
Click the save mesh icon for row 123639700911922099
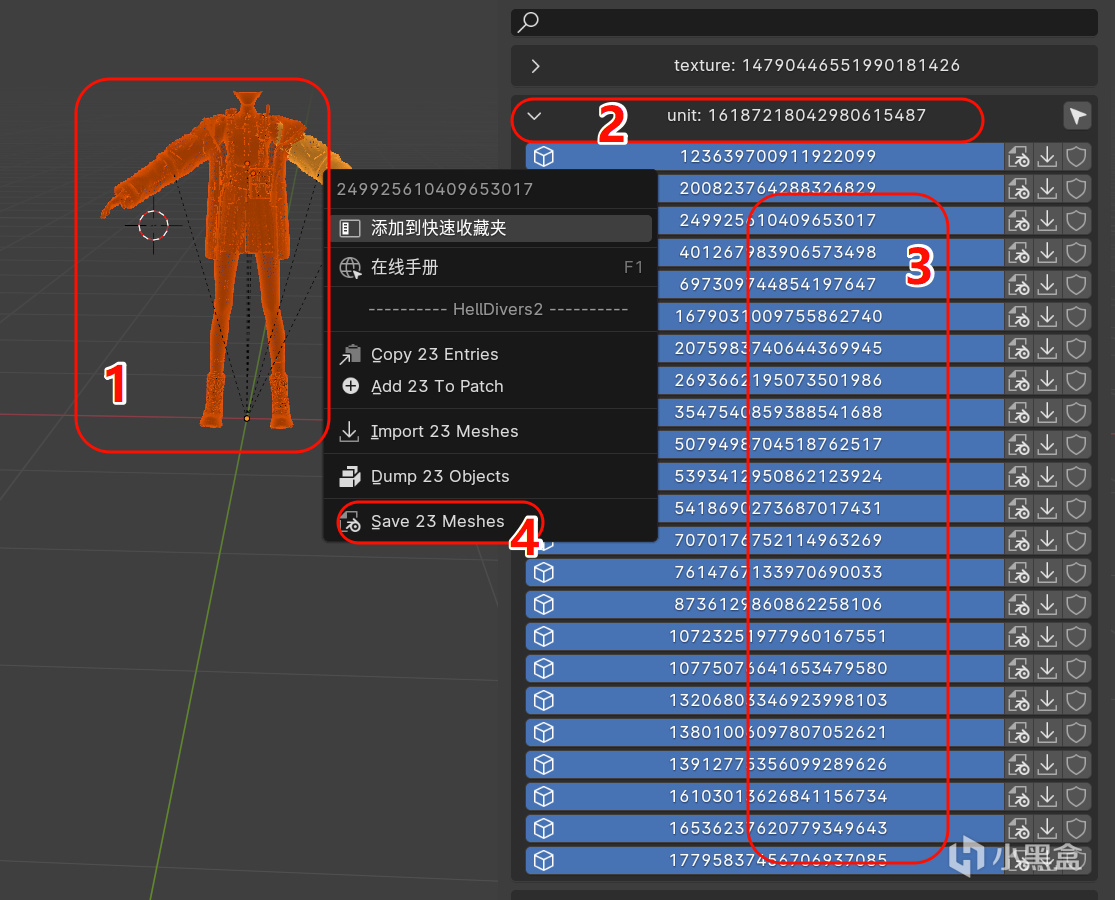coord(1019,156)
